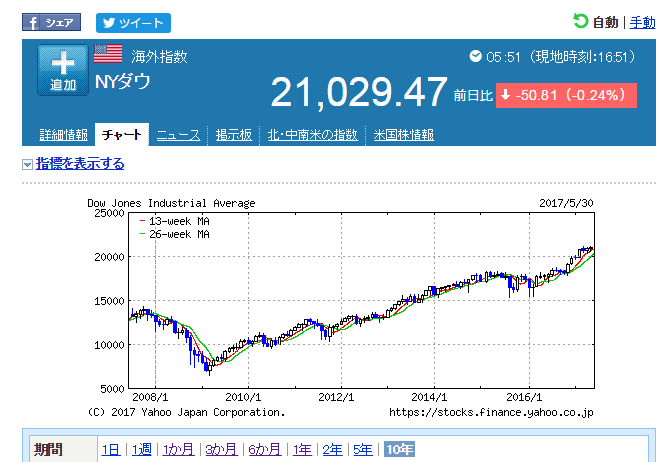Set chart period to 1週
Screen dimensions: 664x462
pyautogui.click(x=141, y=449)
